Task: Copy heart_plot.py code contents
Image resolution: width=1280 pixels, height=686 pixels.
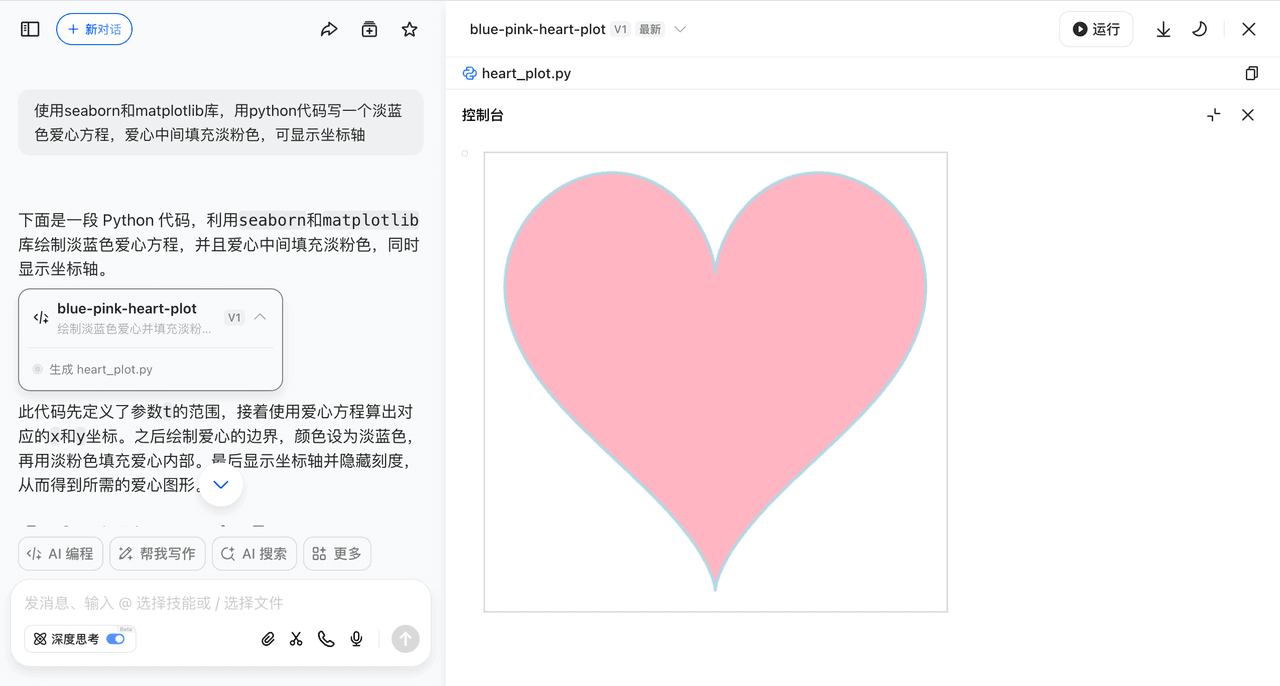Action: (1251, 73)
